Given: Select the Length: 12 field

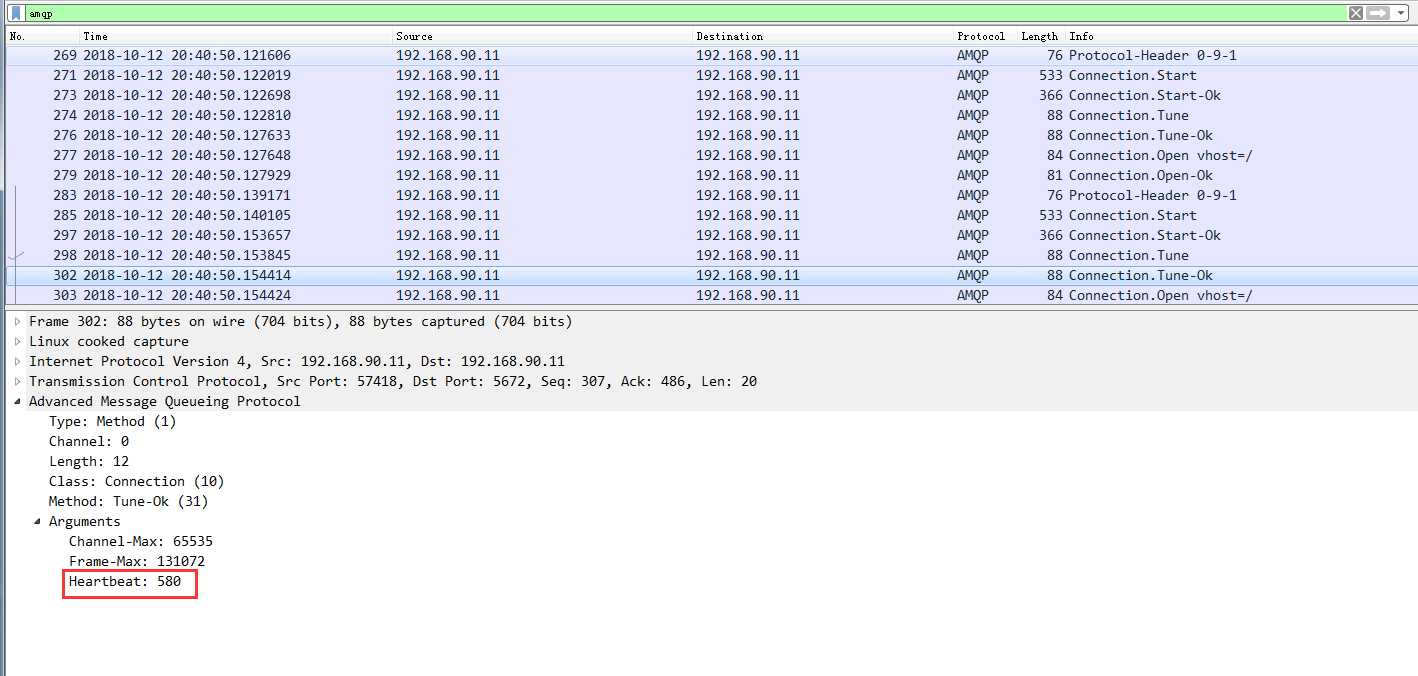Looking at the screenshot, I should tap(89, 462).
